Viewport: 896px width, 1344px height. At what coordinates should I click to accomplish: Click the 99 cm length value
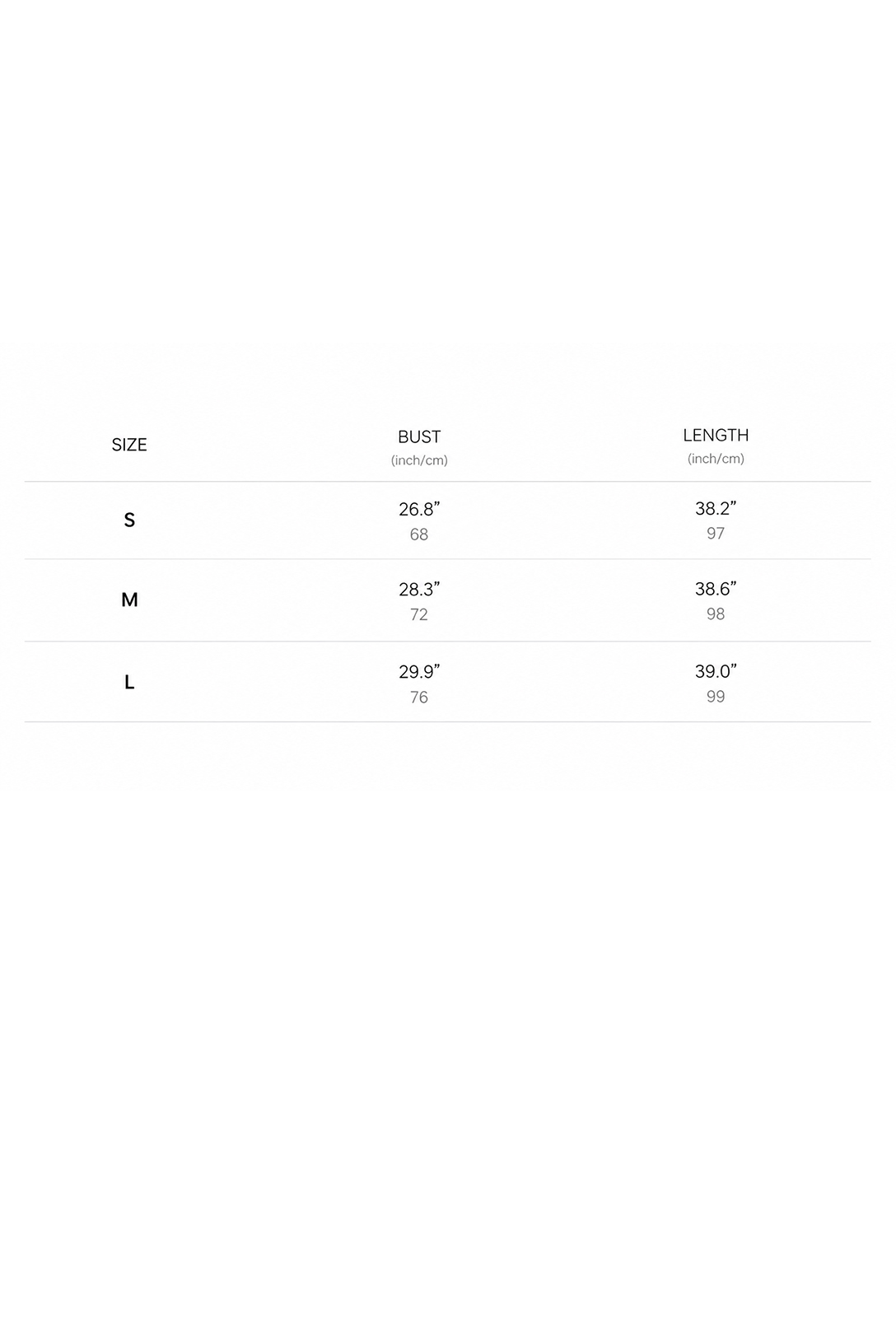pyautogui.click(x=716, y=697)
